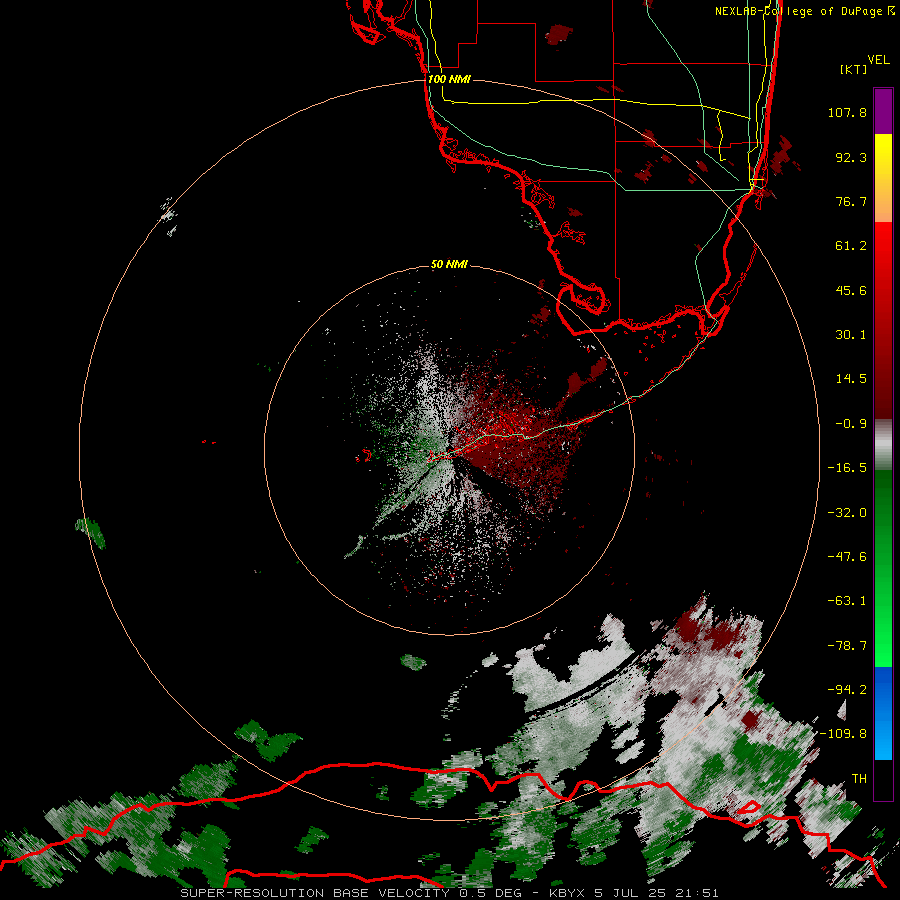The image size is (900, 900).
Task: Click the 92.3 legend value
Action: [851, 157]
